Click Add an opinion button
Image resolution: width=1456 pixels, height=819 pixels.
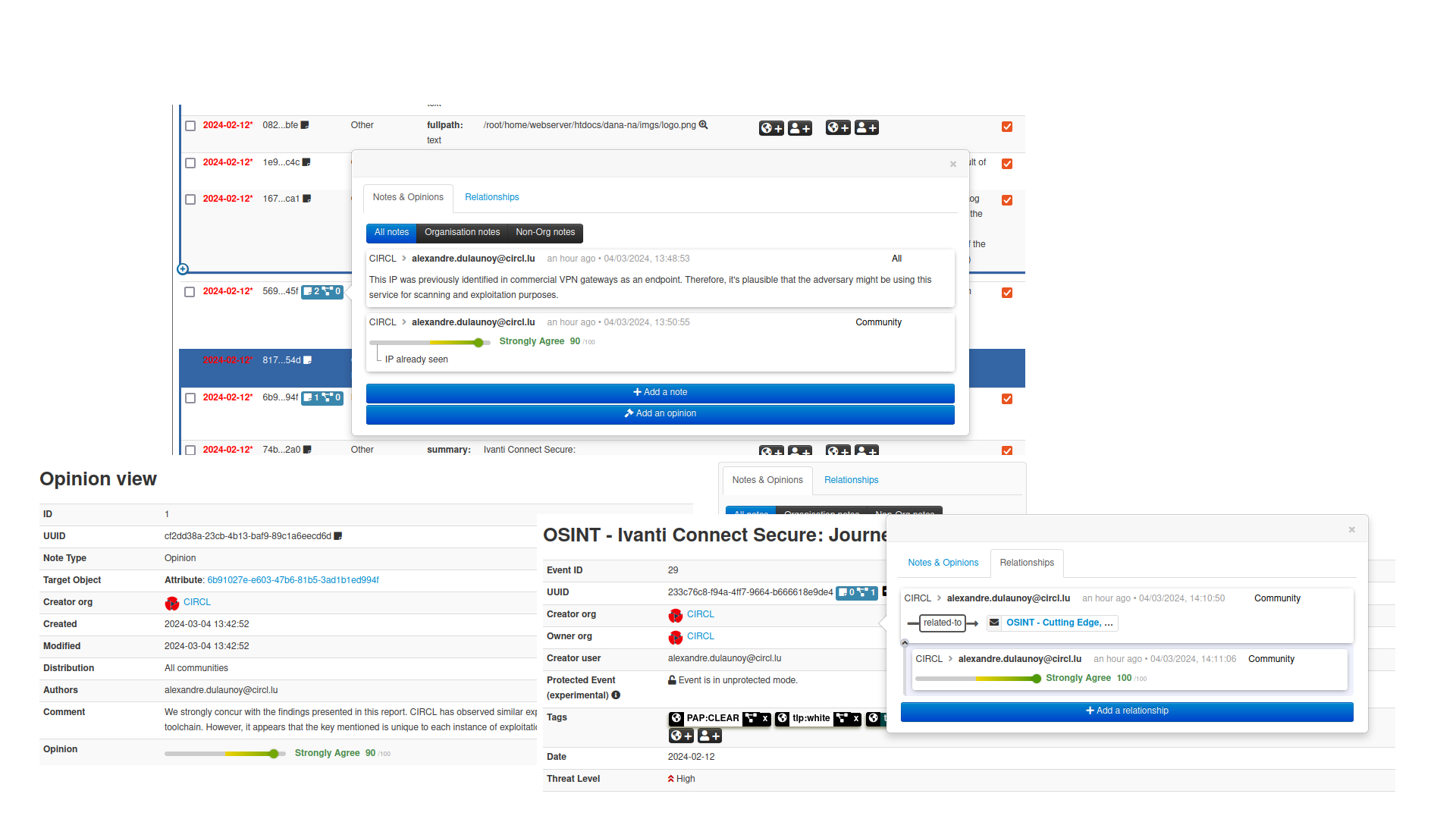660,412
